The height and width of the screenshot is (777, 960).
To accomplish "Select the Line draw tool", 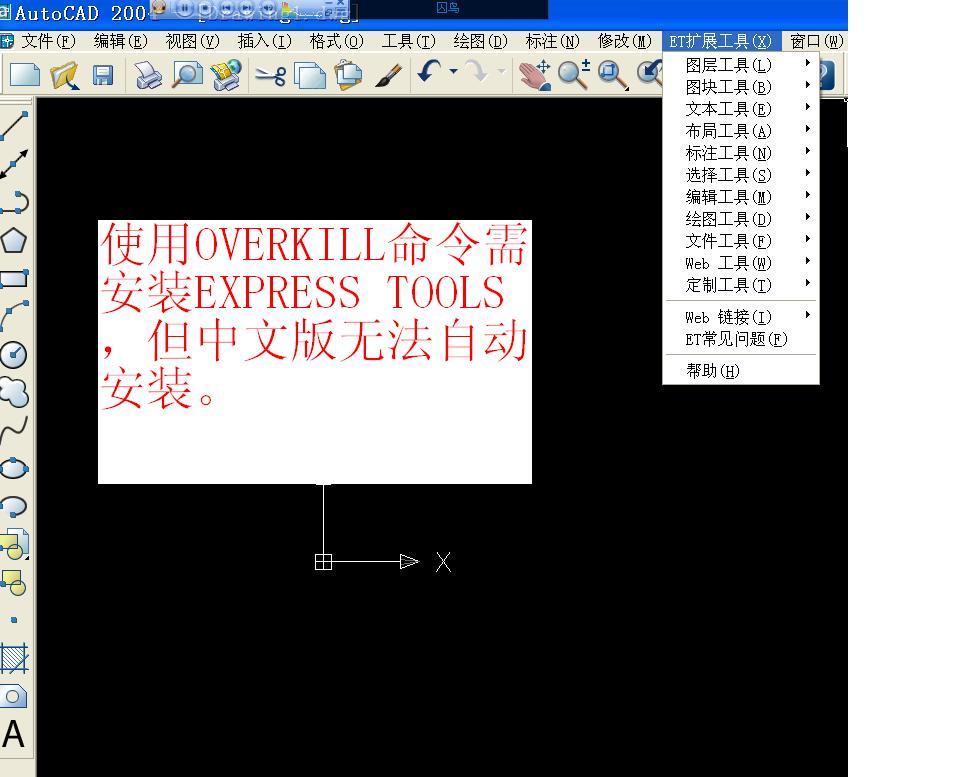I will 14,126.
